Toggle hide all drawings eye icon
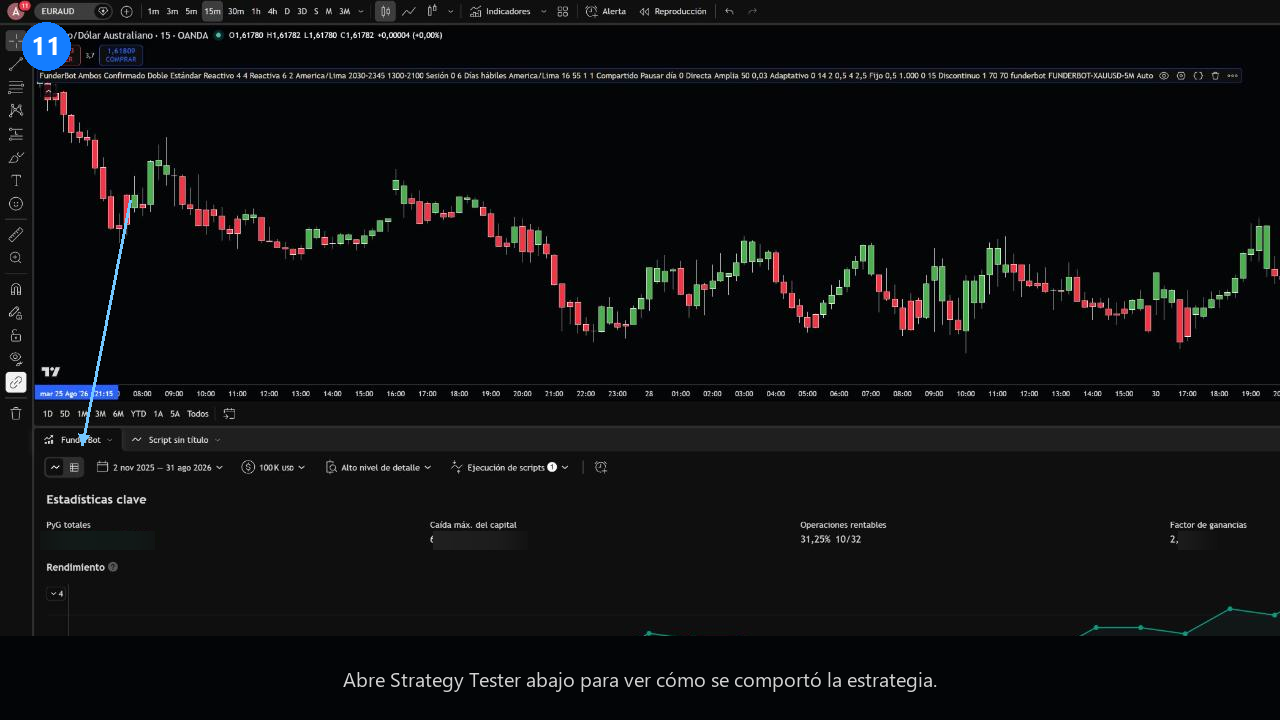Viewport: 1280px width, 720px height. [x=16, y=358]
